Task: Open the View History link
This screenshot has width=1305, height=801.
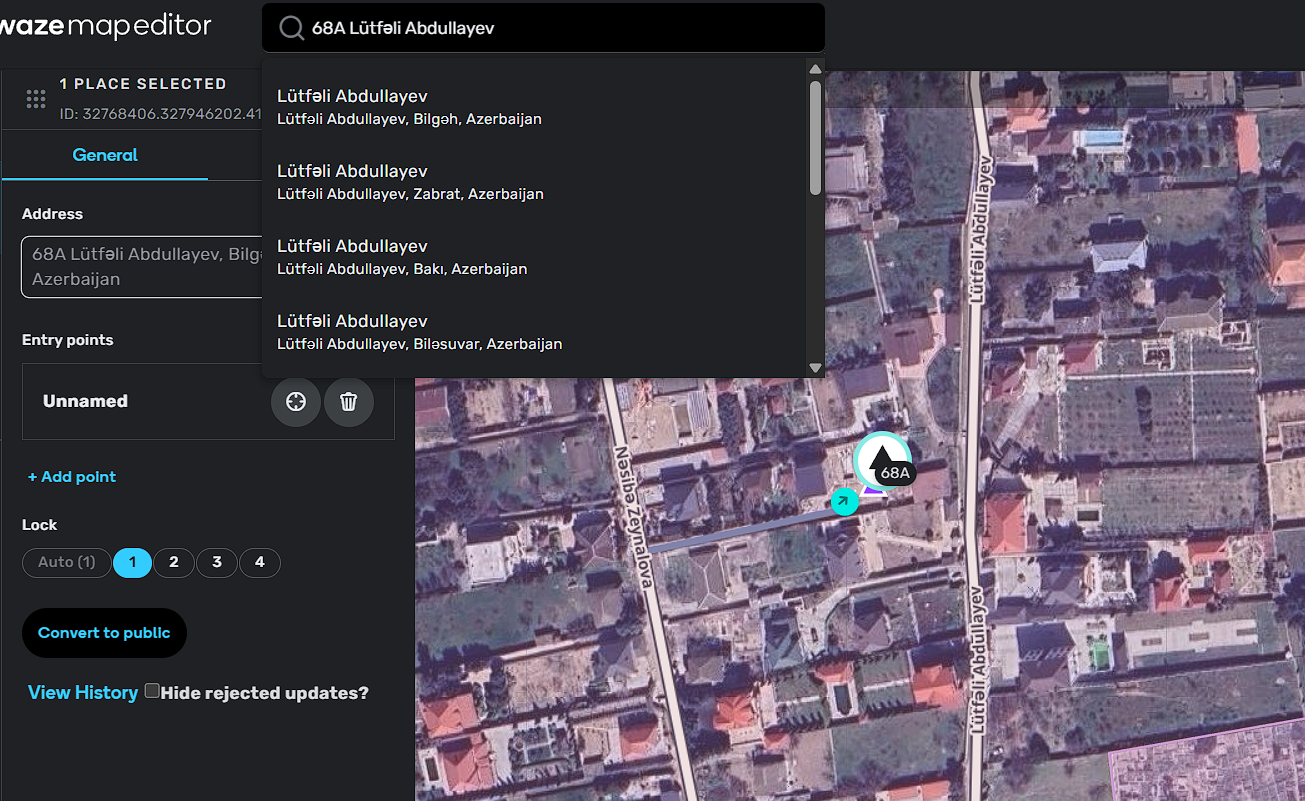Action: (x=83, y=692)
